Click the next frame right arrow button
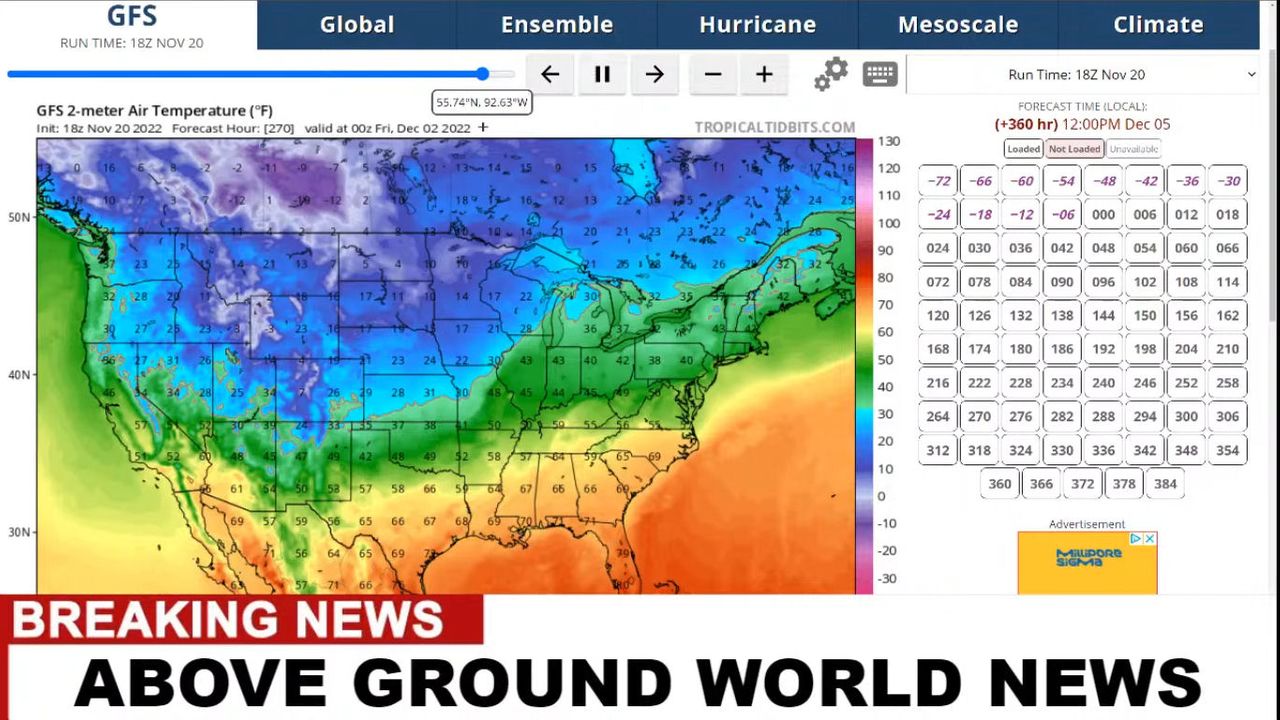 pos(654,75)
